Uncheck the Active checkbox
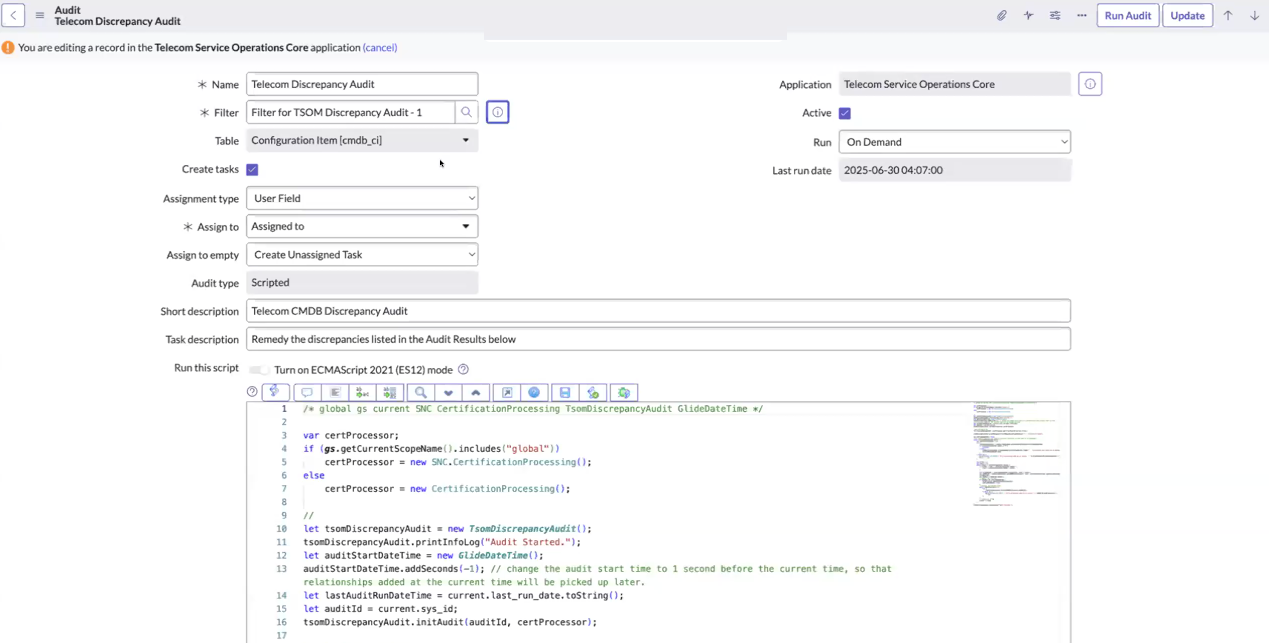 845,113
